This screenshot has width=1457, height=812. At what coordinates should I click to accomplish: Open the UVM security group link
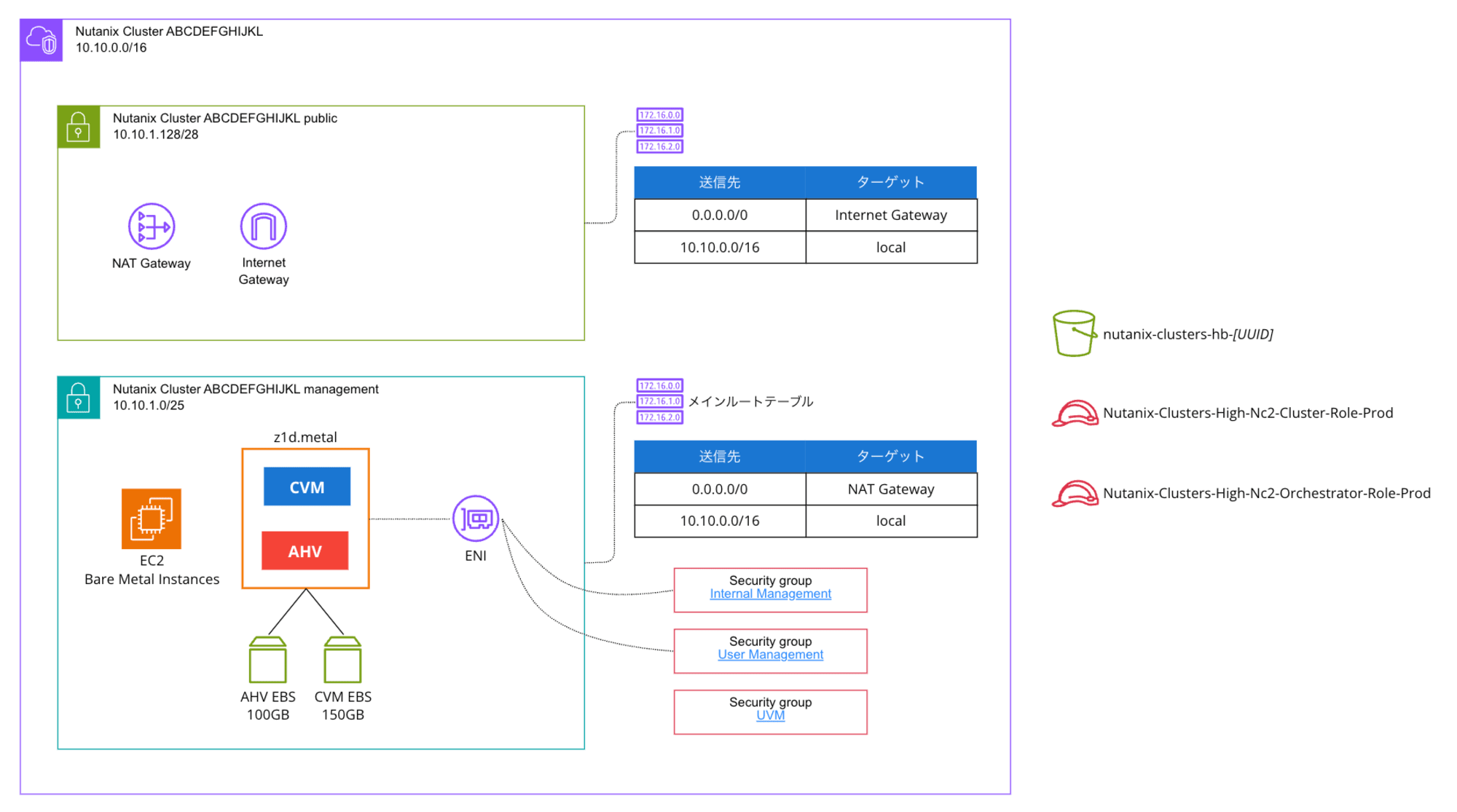click(x=771, y=715)
